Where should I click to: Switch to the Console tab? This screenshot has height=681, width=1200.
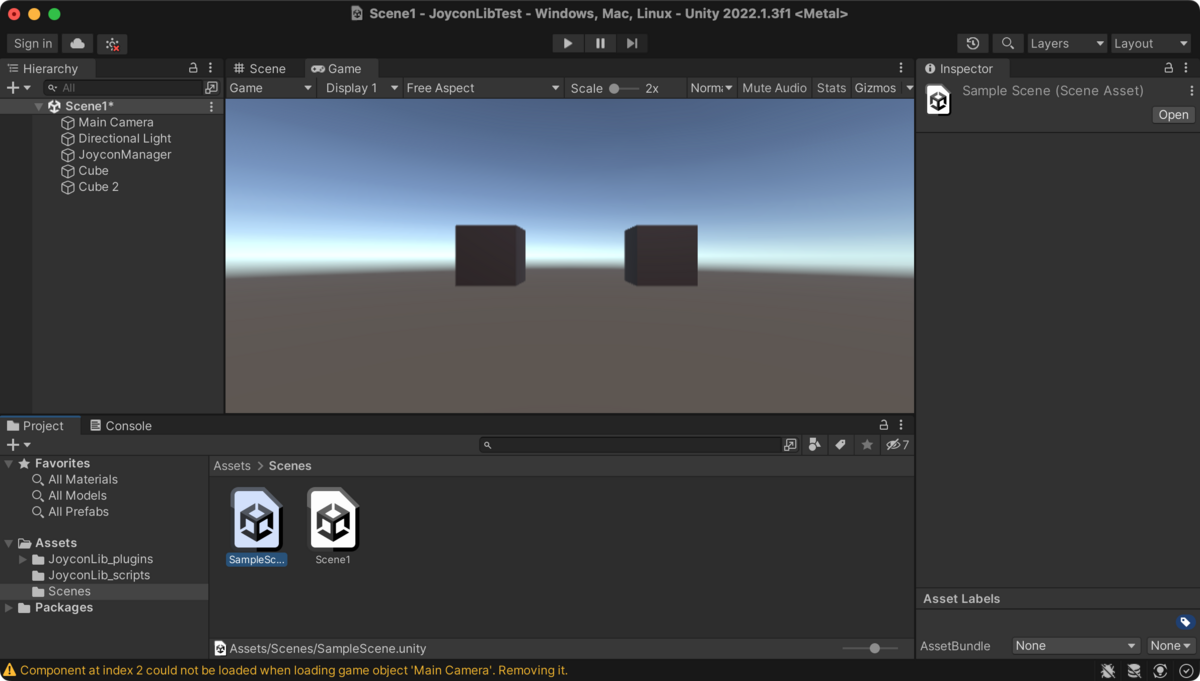[x=120, y=425]
